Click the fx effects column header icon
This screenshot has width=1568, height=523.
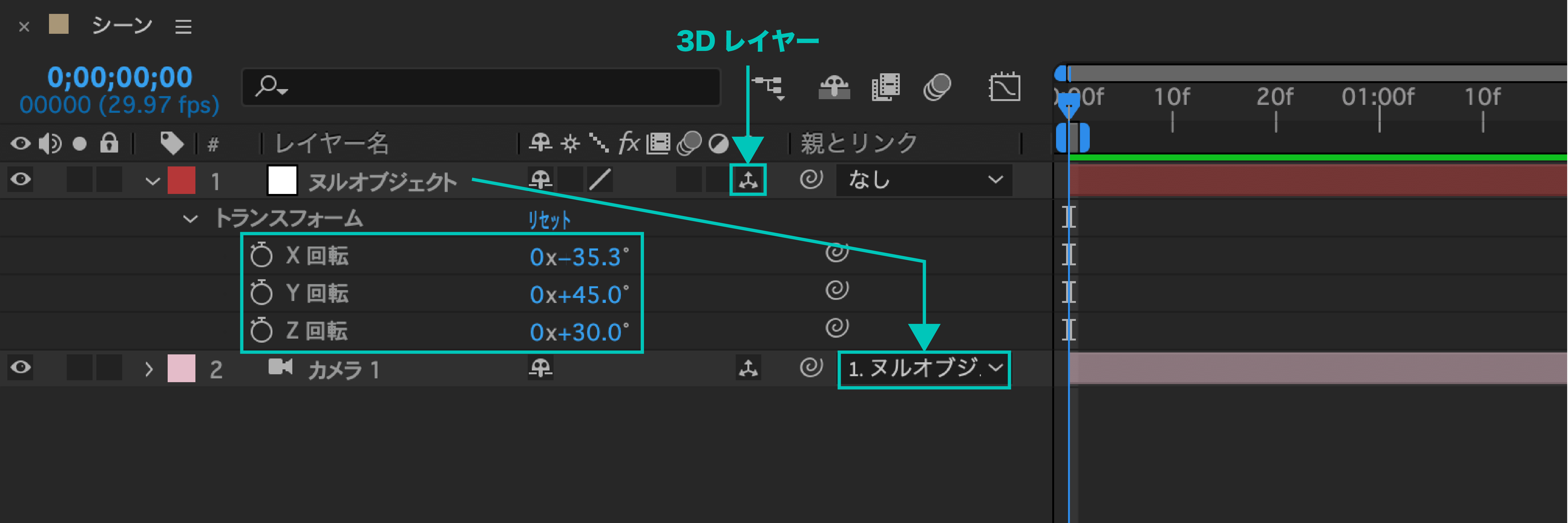(x=629, y=144)
